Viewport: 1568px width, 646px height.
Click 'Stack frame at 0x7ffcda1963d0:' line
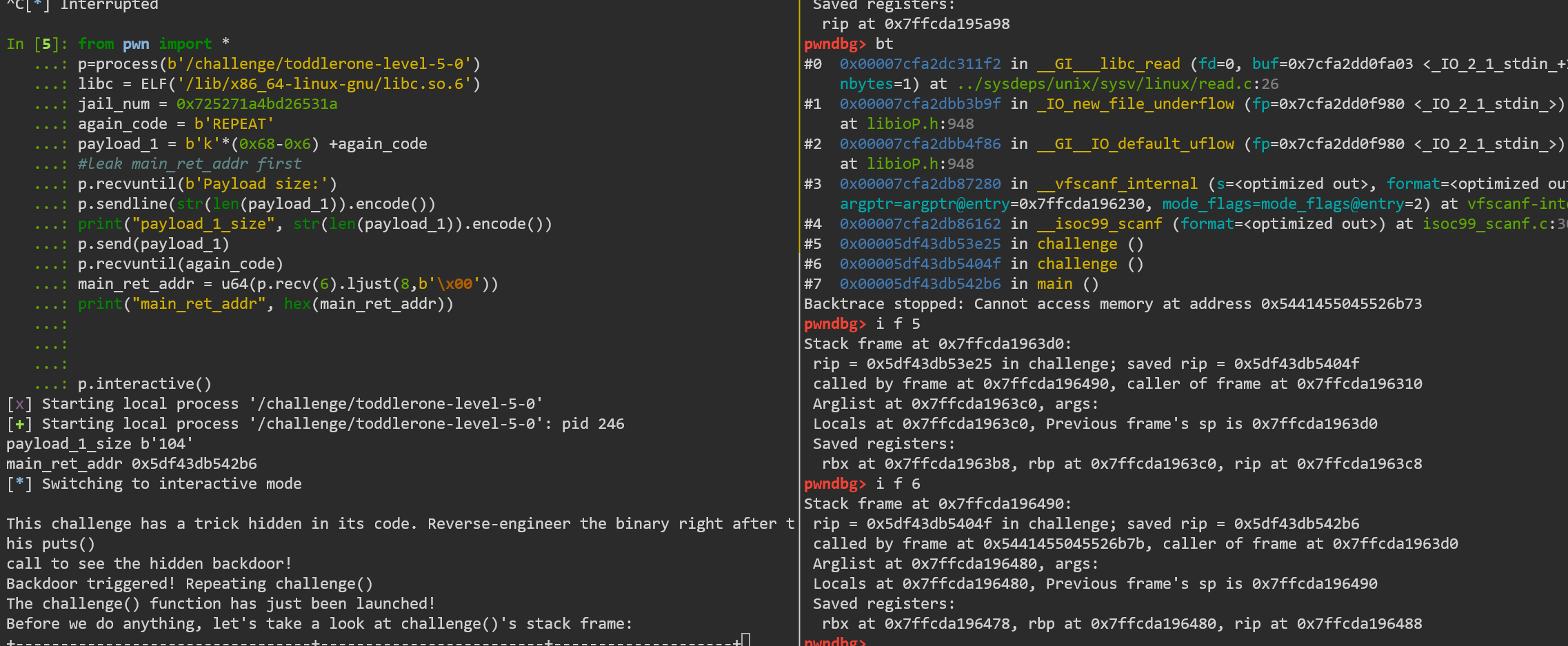[938, 344]
